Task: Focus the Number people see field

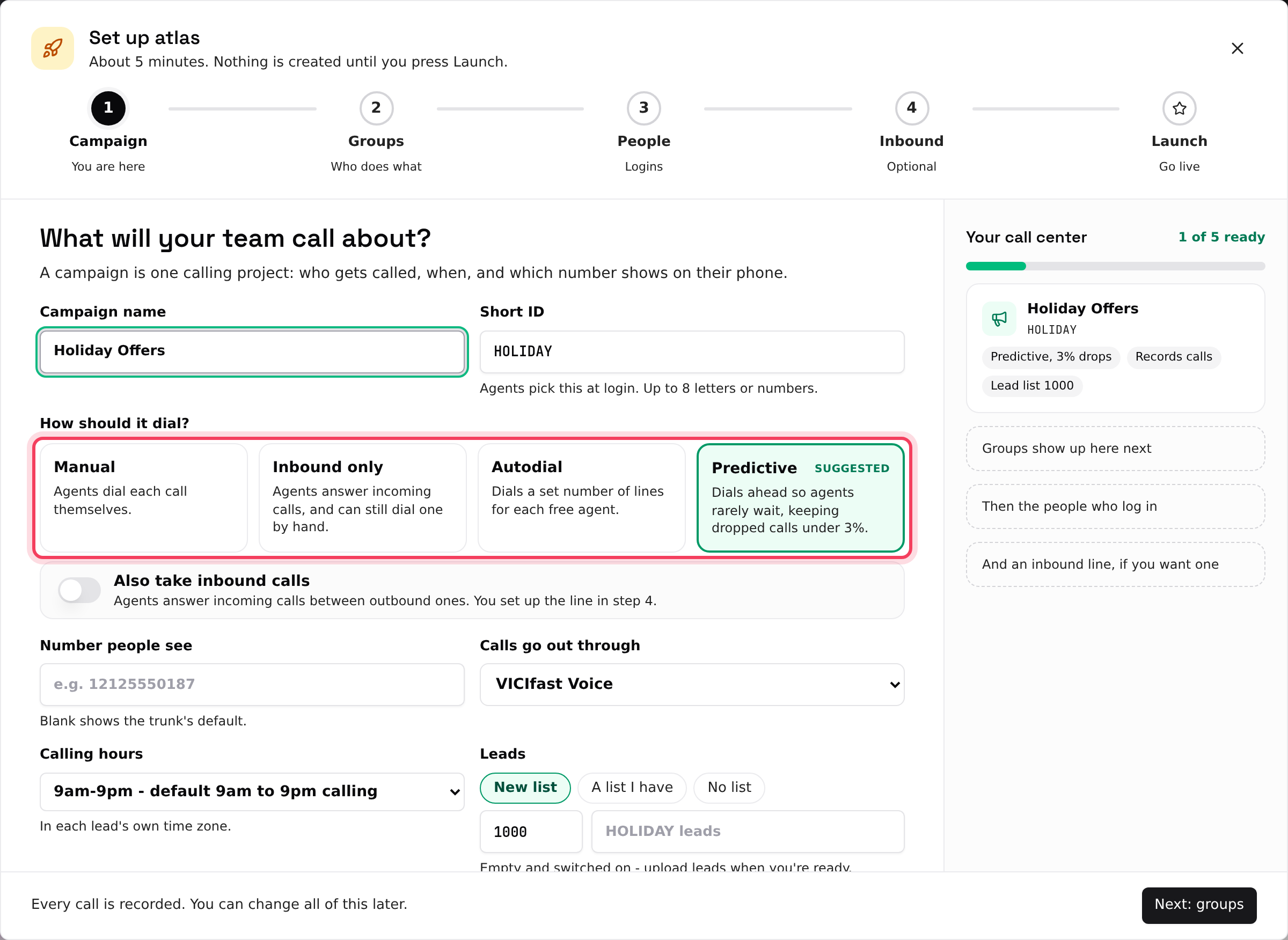Action: point(252,685)
